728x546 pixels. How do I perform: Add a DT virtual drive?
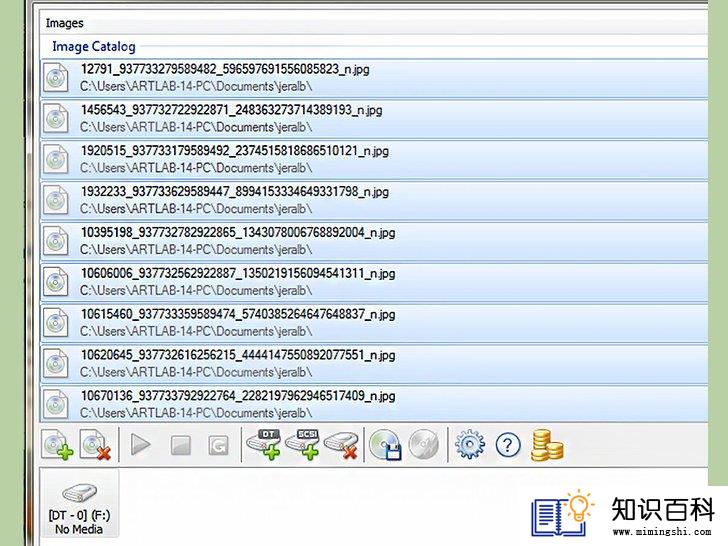264,444
